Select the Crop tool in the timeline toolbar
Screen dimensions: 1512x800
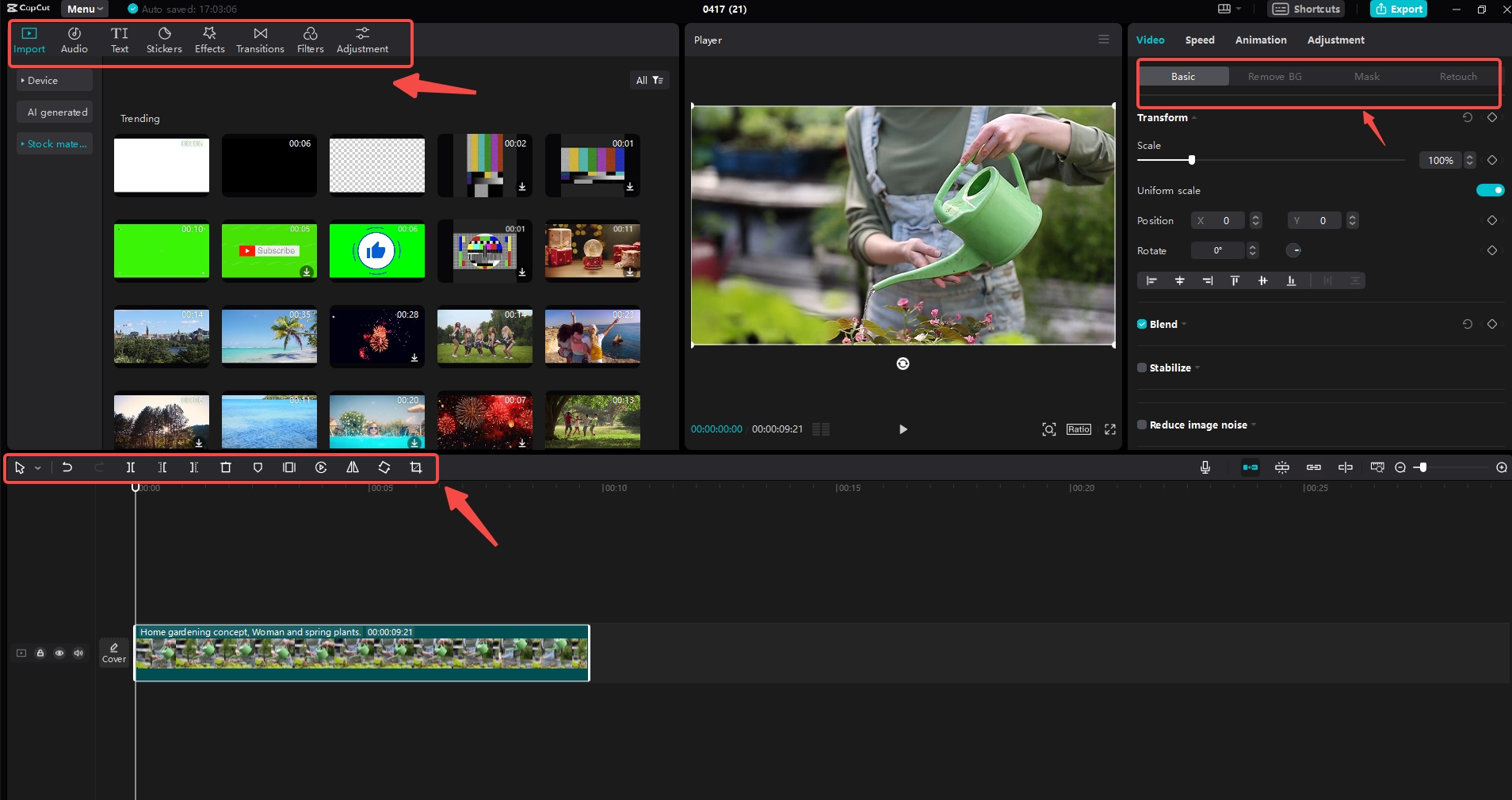[x=415, y=467]
